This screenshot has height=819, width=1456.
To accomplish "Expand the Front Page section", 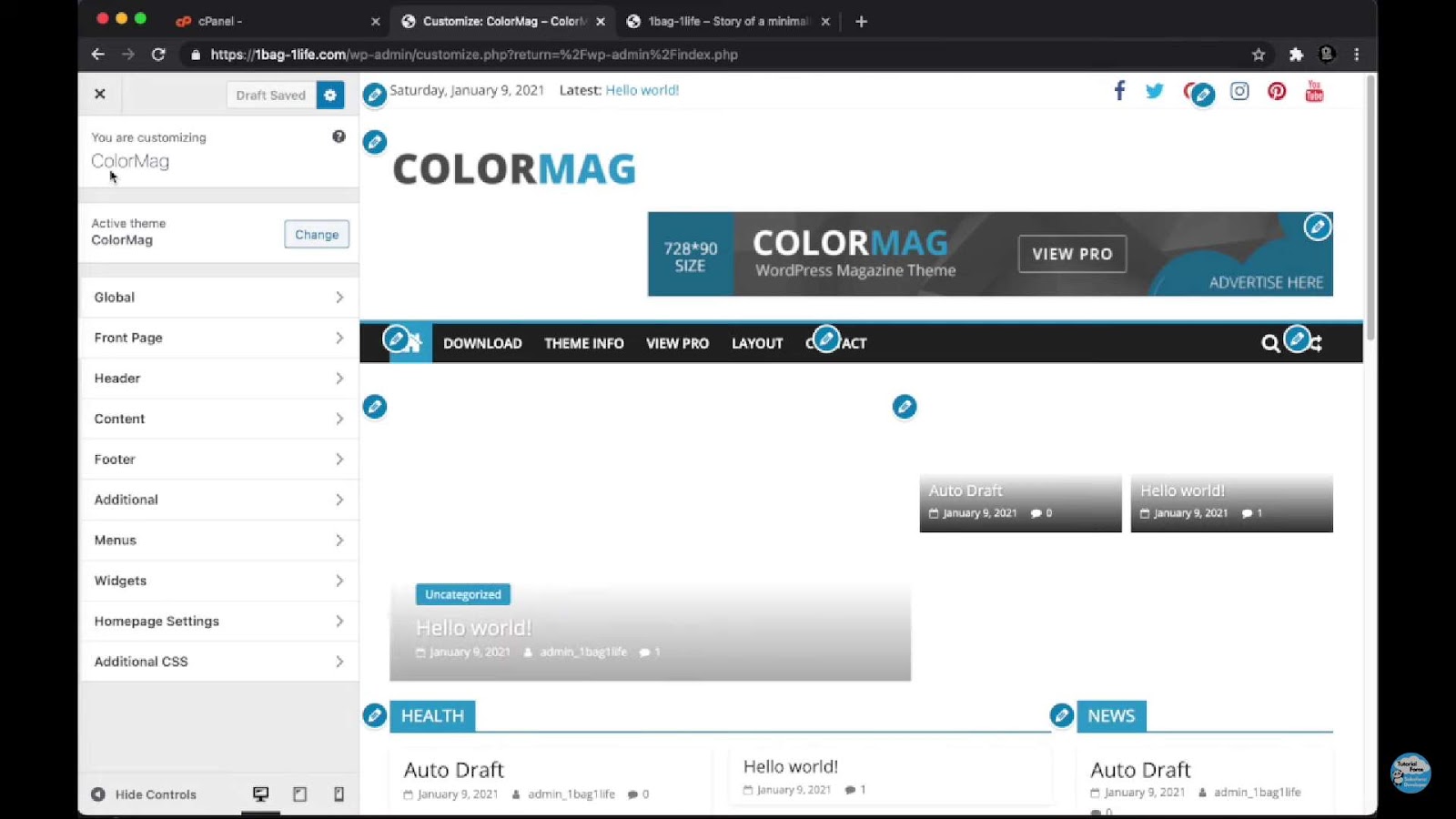I will click(219, 338).
